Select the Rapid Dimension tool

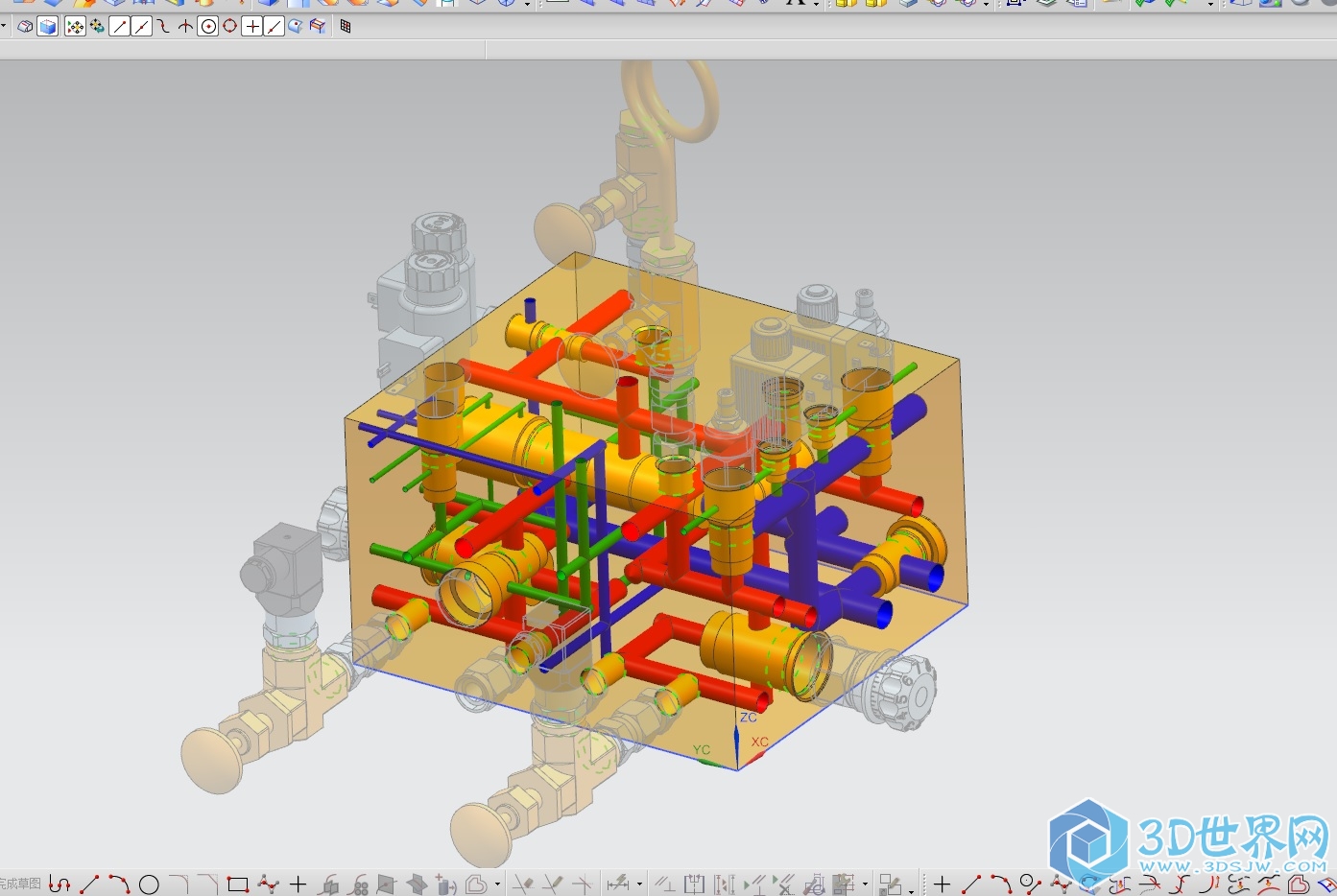619,884
